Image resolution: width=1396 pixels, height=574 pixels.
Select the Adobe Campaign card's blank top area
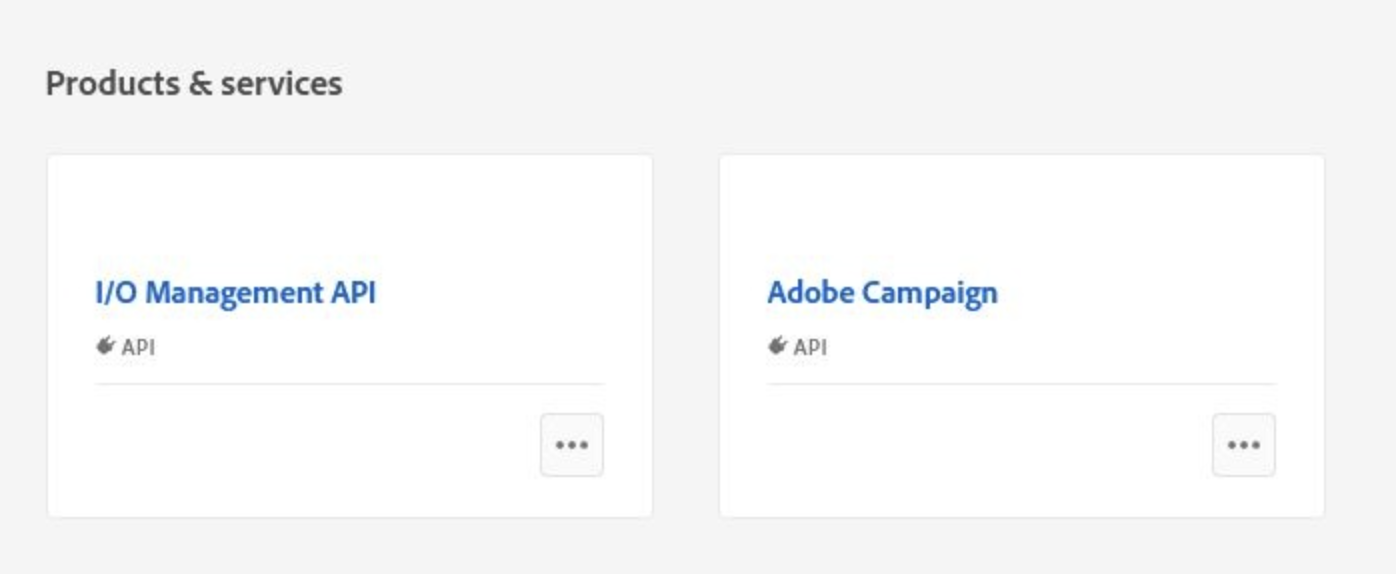1022,210
